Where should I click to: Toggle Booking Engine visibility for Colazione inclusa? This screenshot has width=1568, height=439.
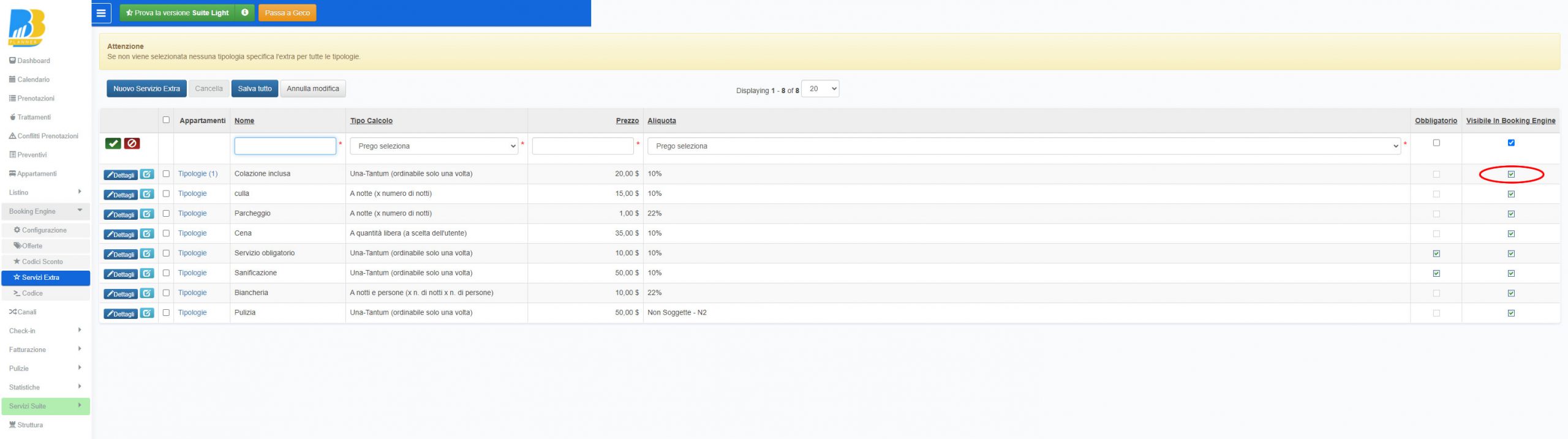coord(1511,174)
